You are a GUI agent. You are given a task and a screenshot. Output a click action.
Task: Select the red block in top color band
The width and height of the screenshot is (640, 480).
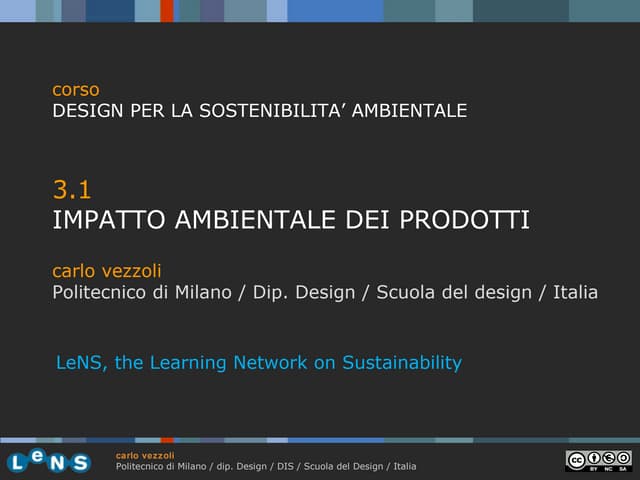(x=166, y=10)
